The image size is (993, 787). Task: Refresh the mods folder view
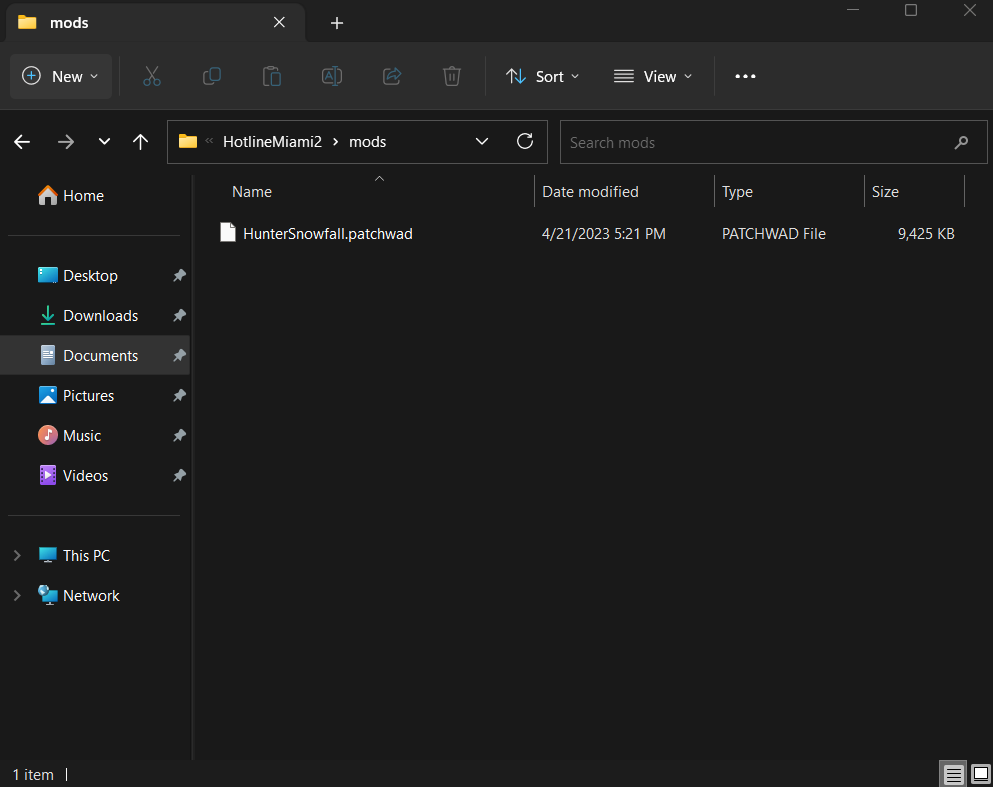click(525, 142)
